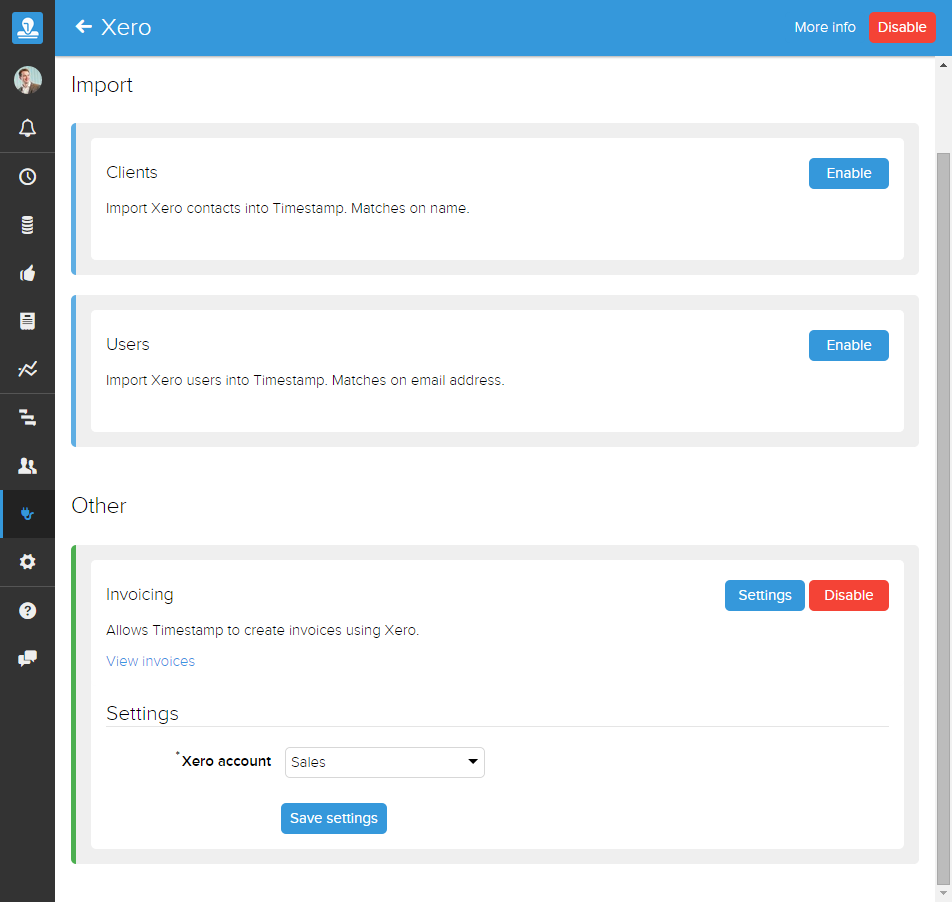Click the Other section heading
Screen dimensions: 952x902
click(99, 506)
